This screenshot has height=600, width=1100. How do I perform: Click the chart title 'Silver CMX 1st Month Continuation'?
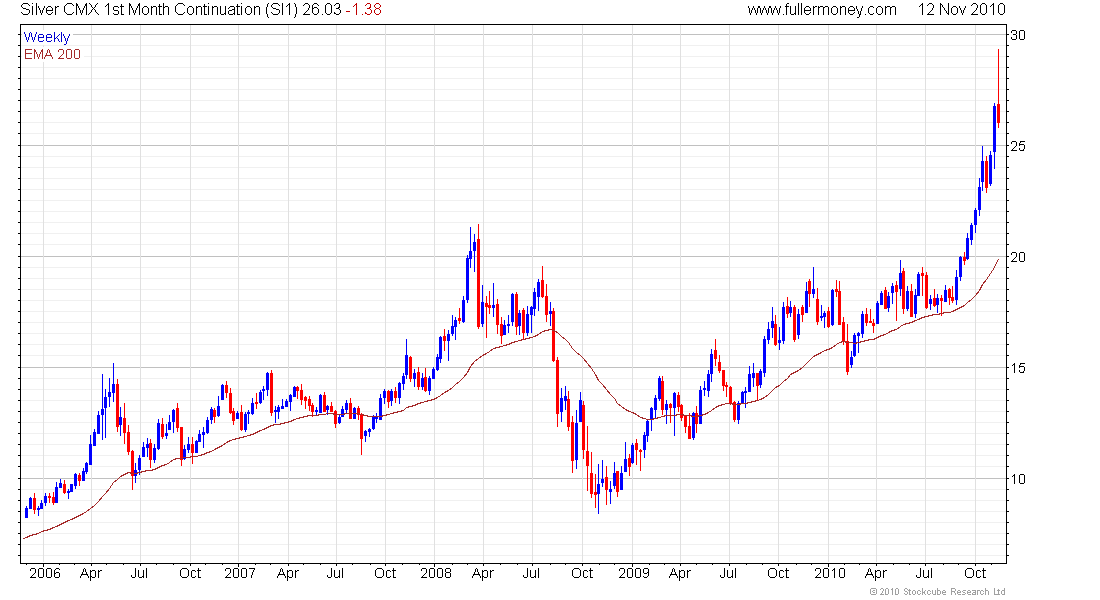coord(140,10)
